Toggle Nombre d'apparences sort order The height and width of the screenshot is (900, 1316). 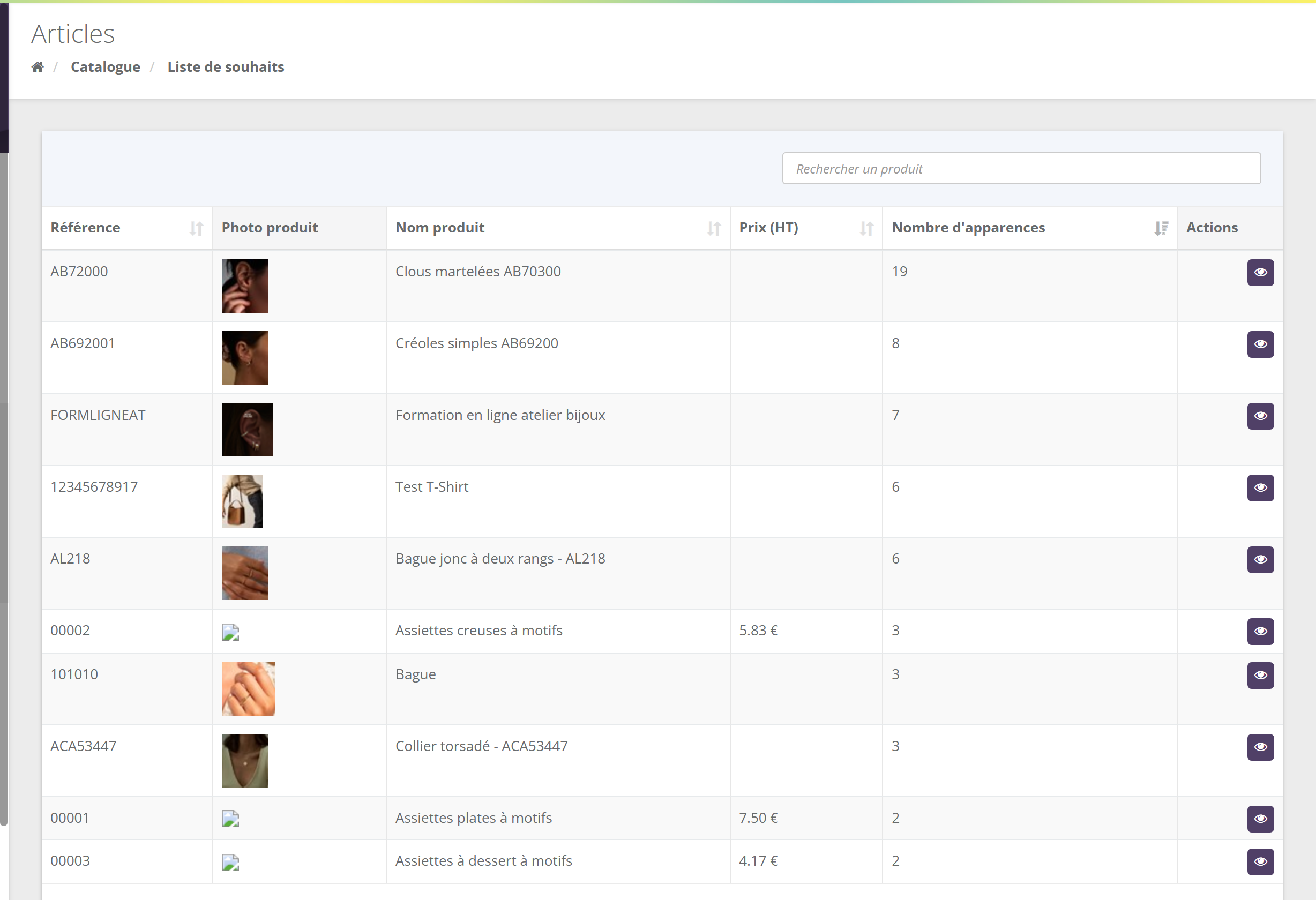1161,228
